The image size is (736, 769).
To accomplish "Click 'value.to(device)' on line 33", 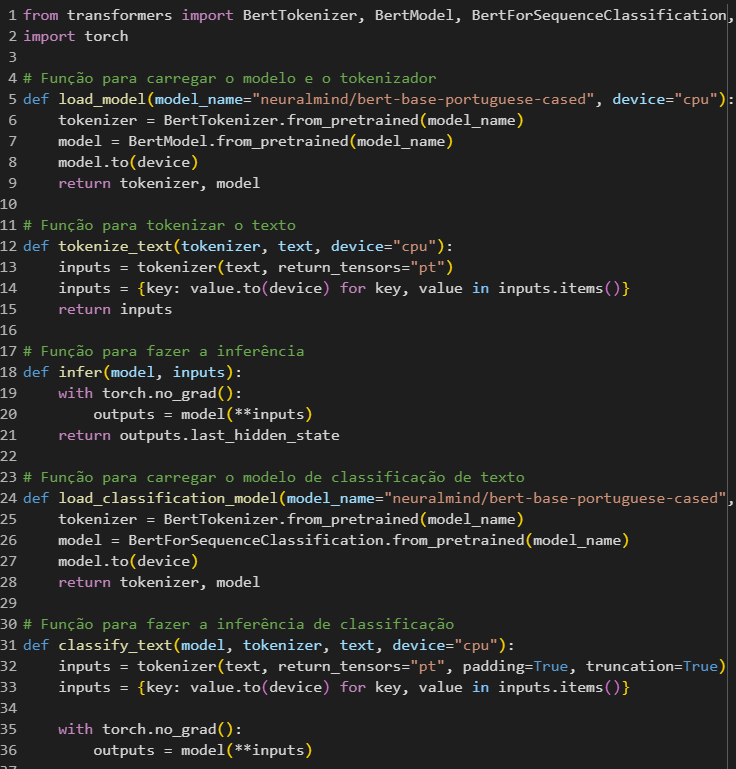I will tap(260, 688).
